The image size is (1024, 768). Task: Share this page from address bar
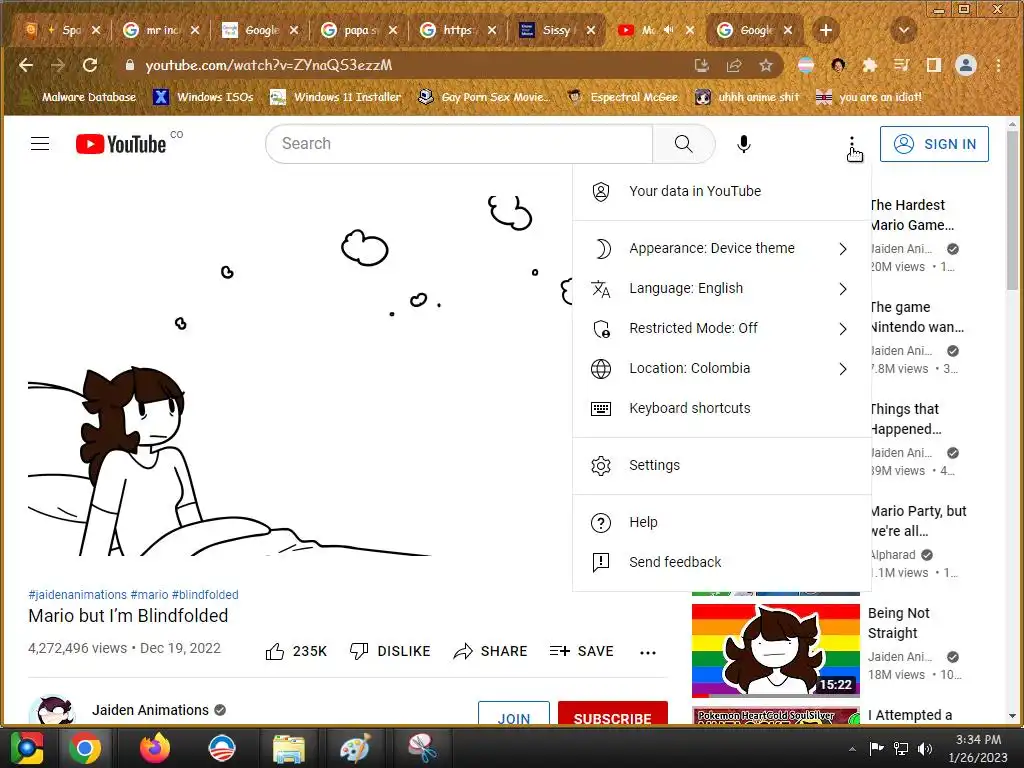pos(733,65)
